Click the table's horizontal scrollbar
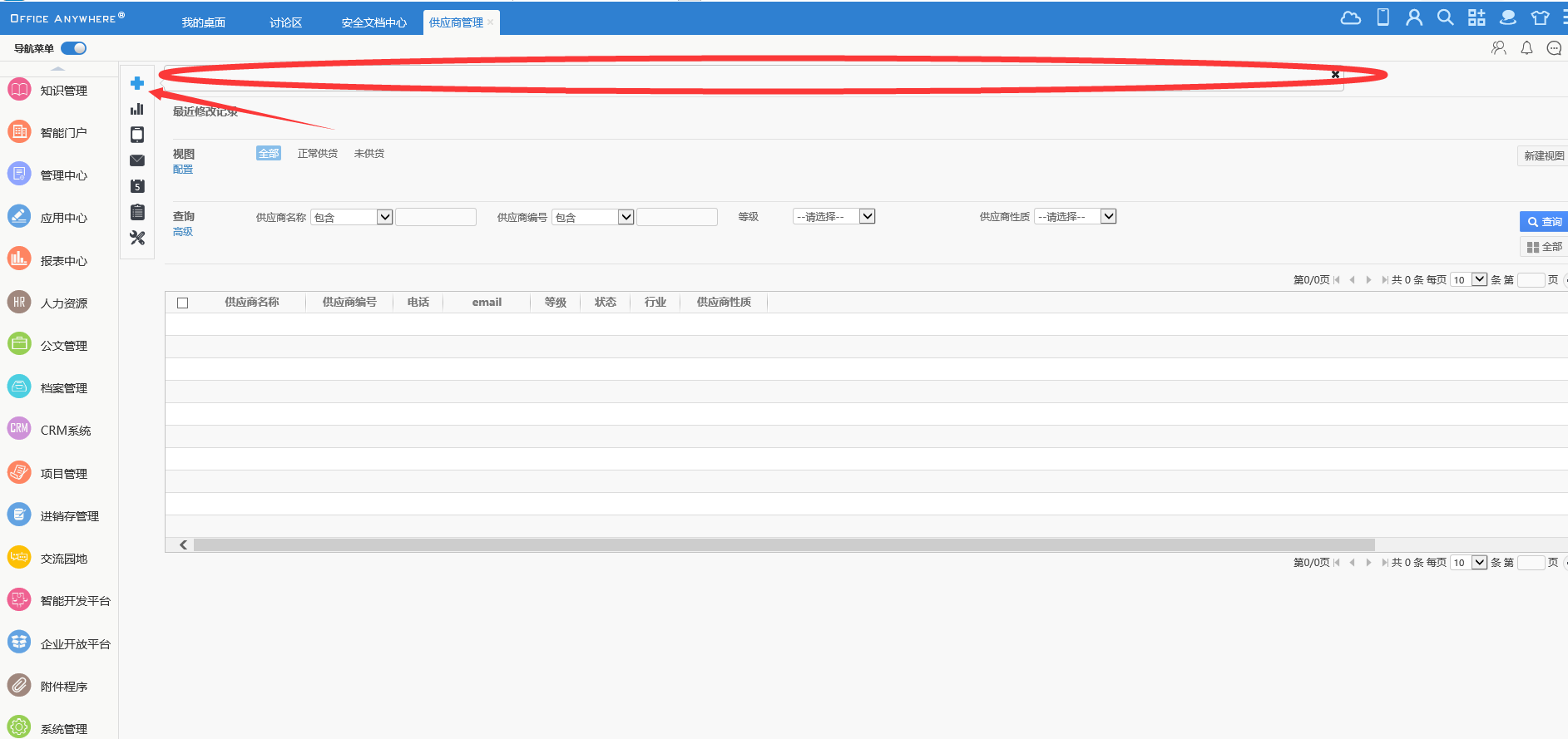The image size is (1568, 739). tap(782, 545)
